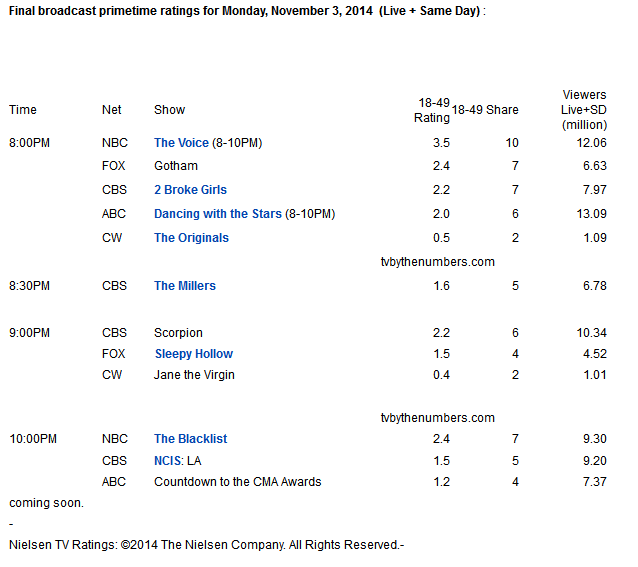Viewport: 638px width, 567px height.
Task: Click the 18-49 Share column header
Action: click(485, 110)
